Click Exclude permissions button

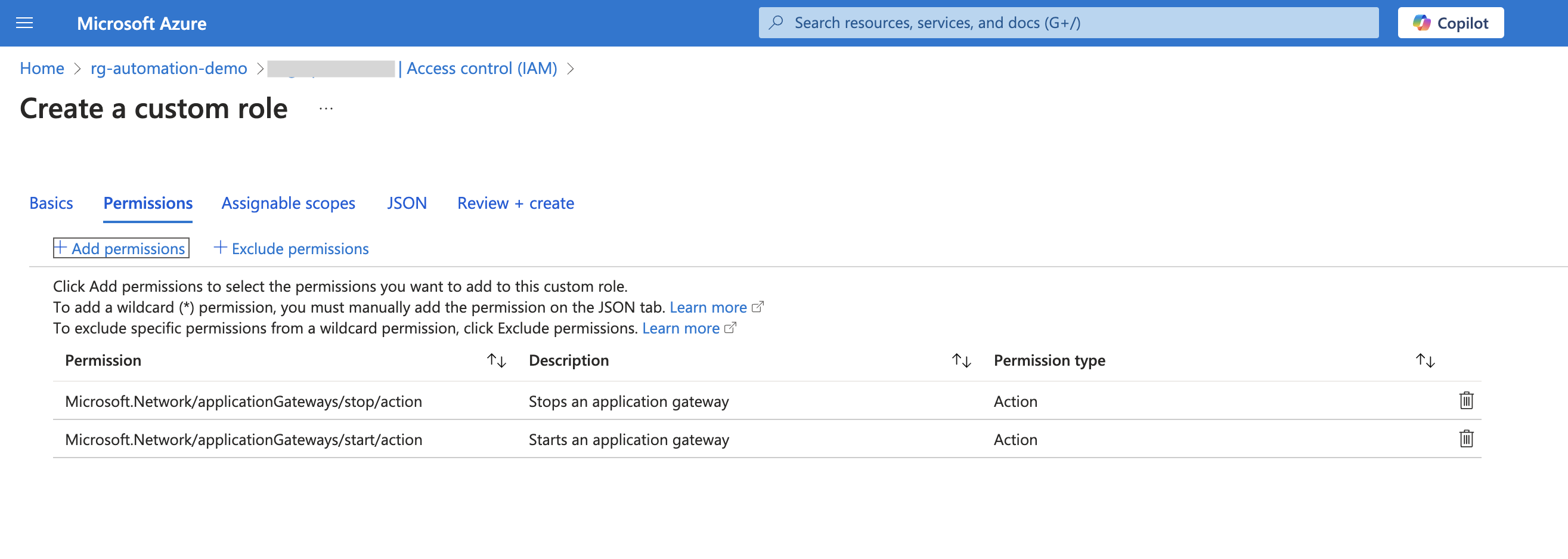291,248
